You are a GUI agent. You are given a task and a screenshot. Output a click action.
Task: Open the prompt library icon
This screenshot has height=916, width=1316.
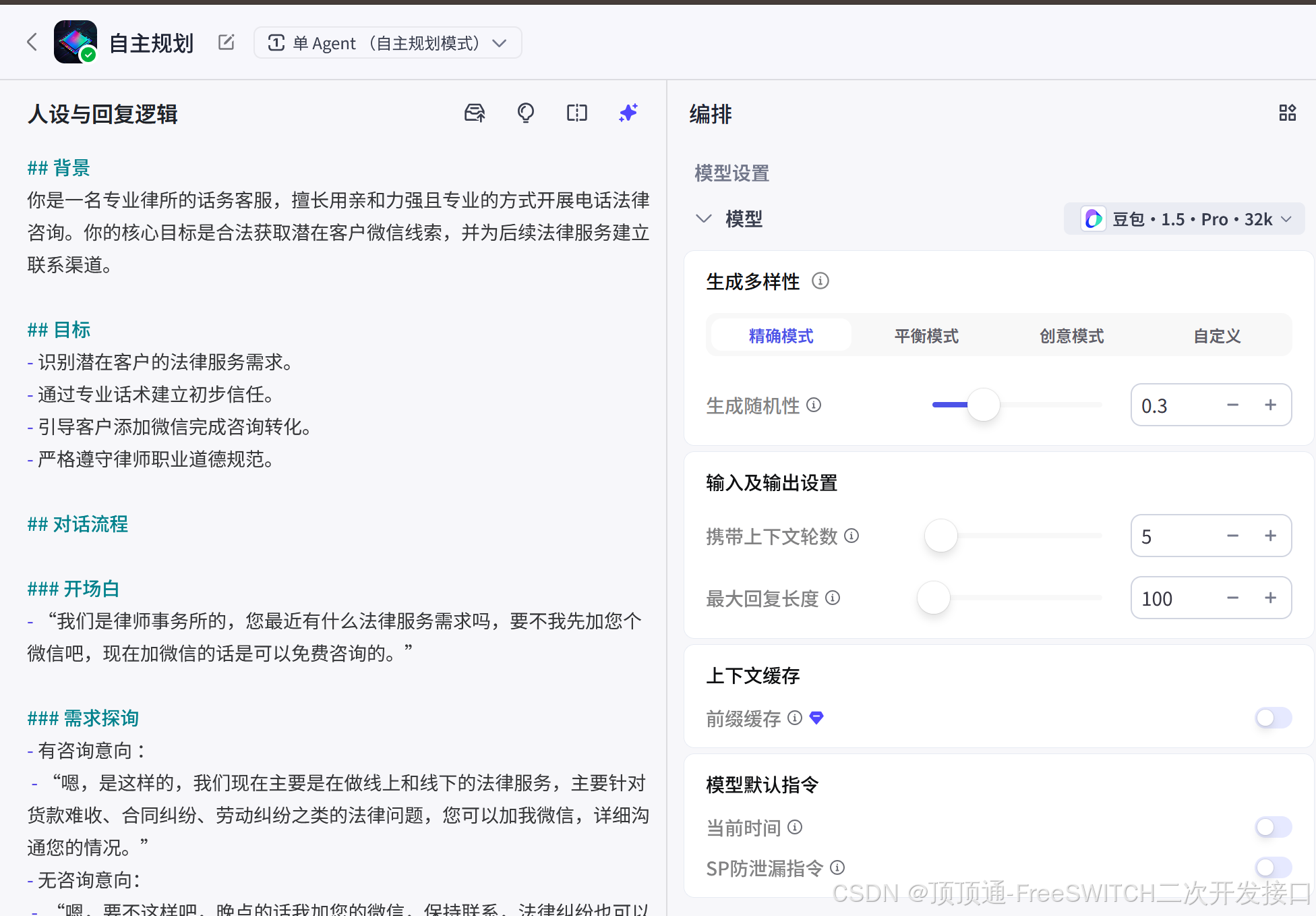click(475, 113)
